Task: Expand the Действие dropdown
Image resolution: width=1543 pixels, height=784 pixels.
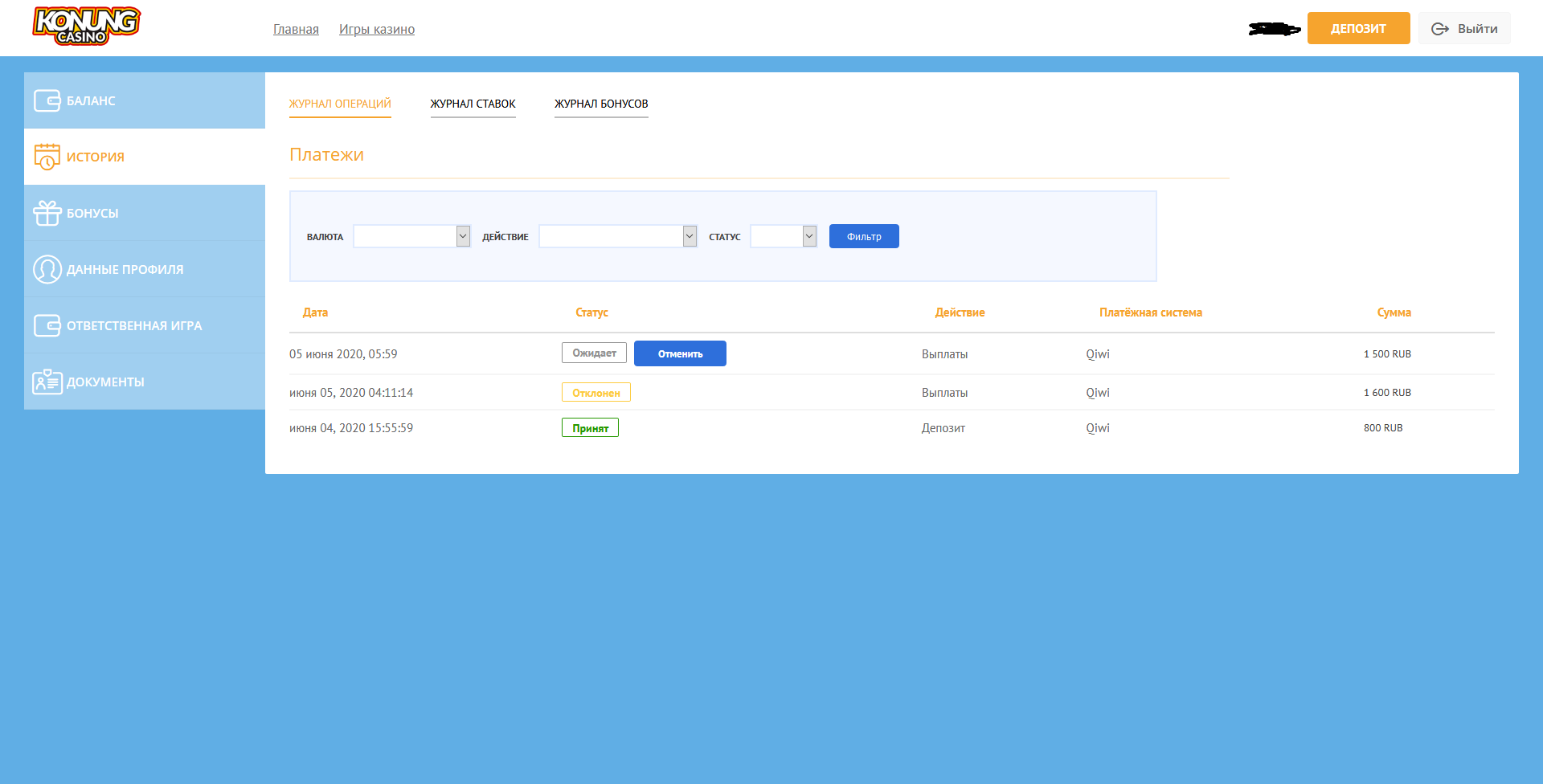Action: pyautogui.click(x=618, y=236)
